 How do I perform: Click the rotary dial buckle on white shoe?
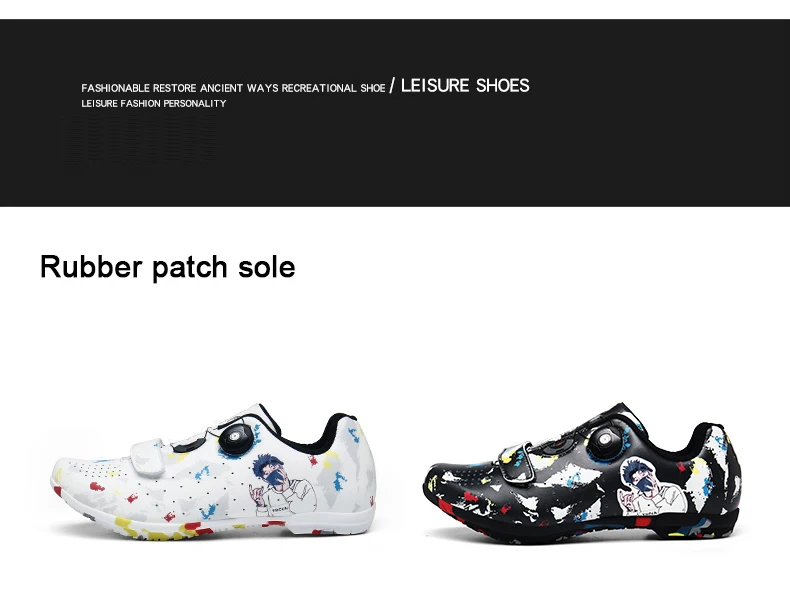[x=235, y=437]
